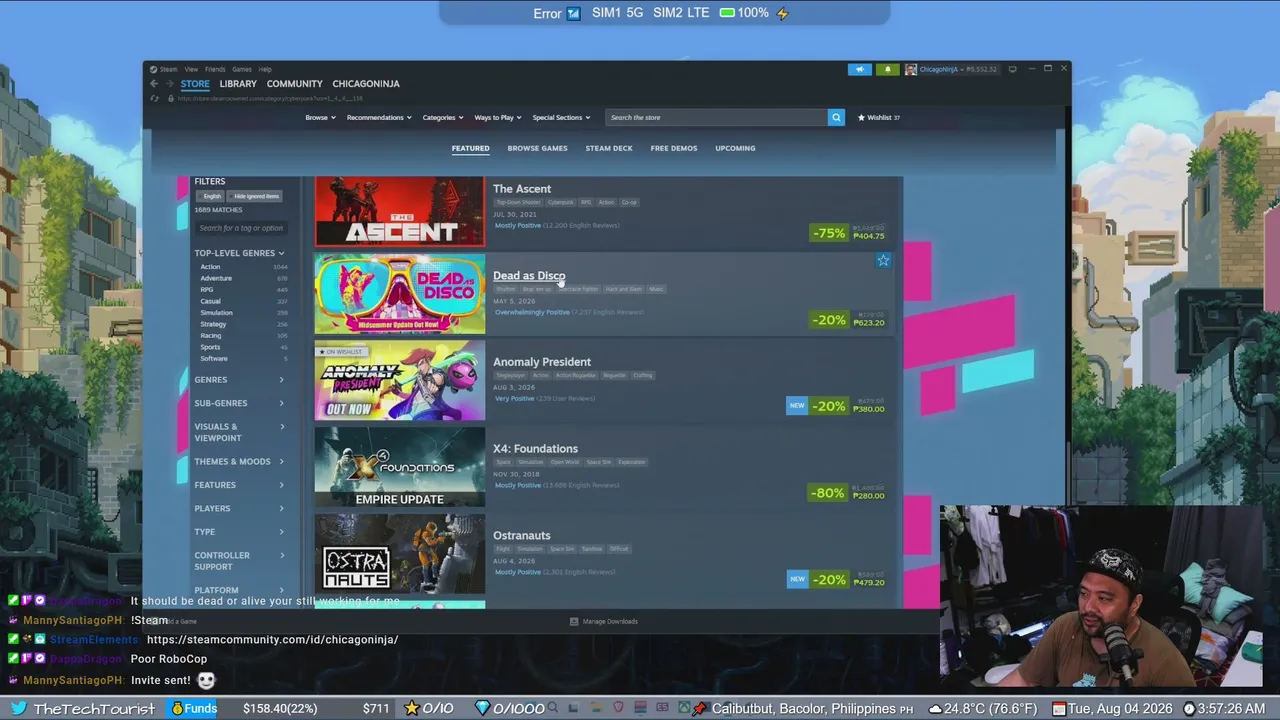Viewport: 1280px width, 720px height.
Task: Expand the Features filter section
Action: [x=239, y=485]
